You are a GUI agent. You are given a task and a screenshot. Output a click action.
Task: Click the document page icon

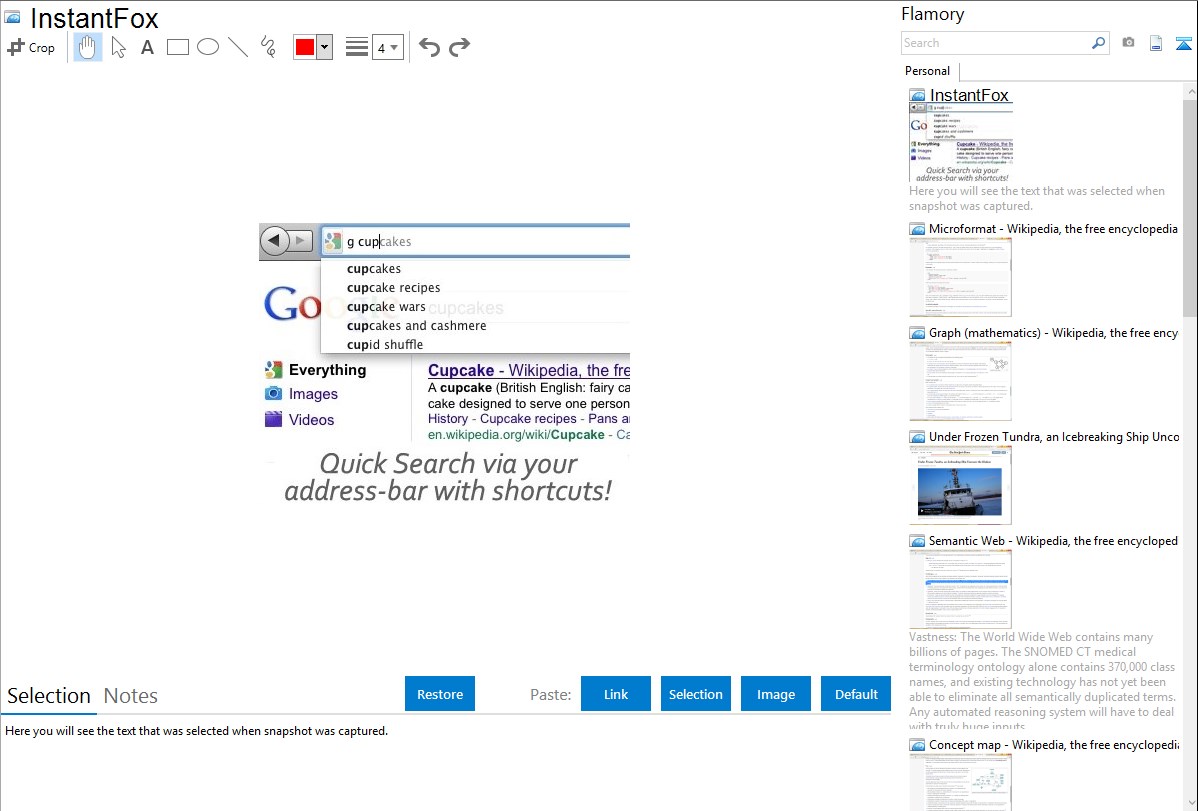(1156, 43)
